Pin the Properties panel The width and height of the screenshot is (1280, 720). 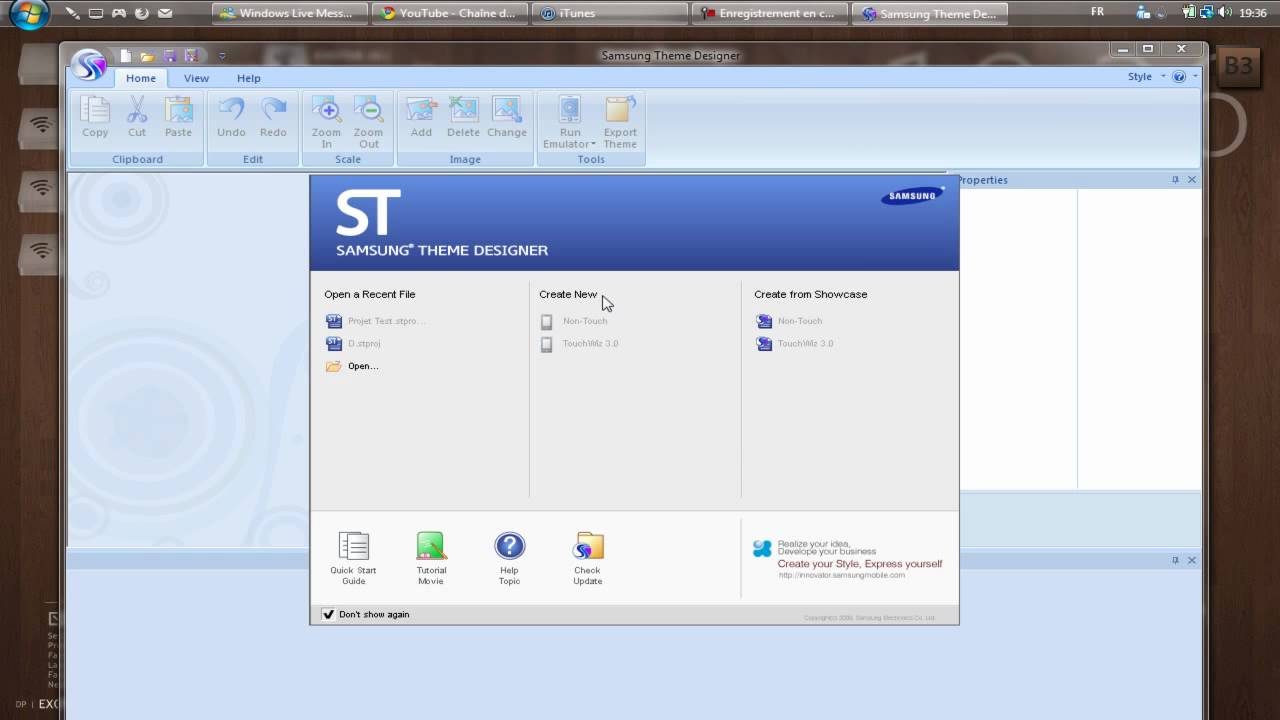click(x=1175, y=180)
